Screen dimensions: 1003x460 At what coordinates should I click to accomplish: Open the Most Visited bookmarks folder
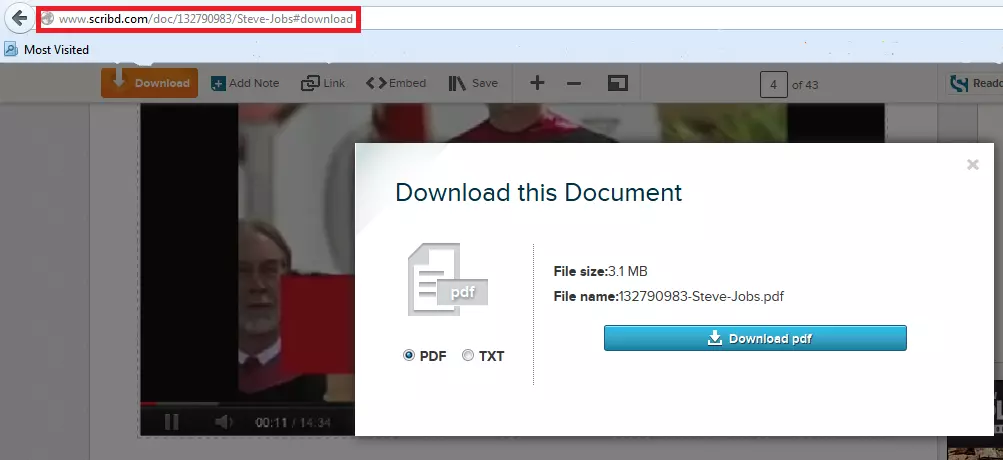(x=46, y=49)
